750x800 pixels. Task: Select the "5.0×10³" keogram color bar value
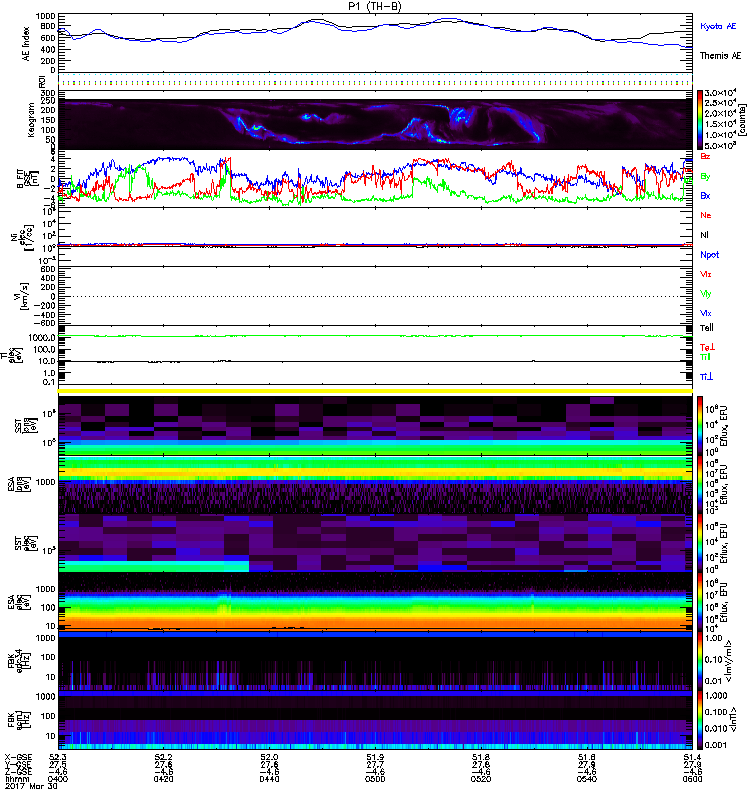tap(720, 146)
